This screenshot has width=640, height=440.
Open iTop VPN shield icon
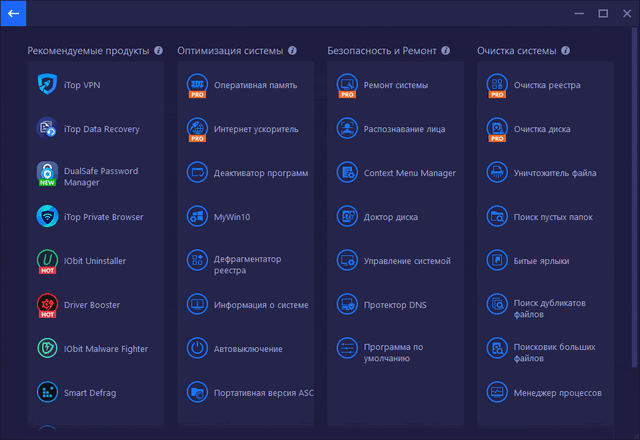(x=47, y=84)
